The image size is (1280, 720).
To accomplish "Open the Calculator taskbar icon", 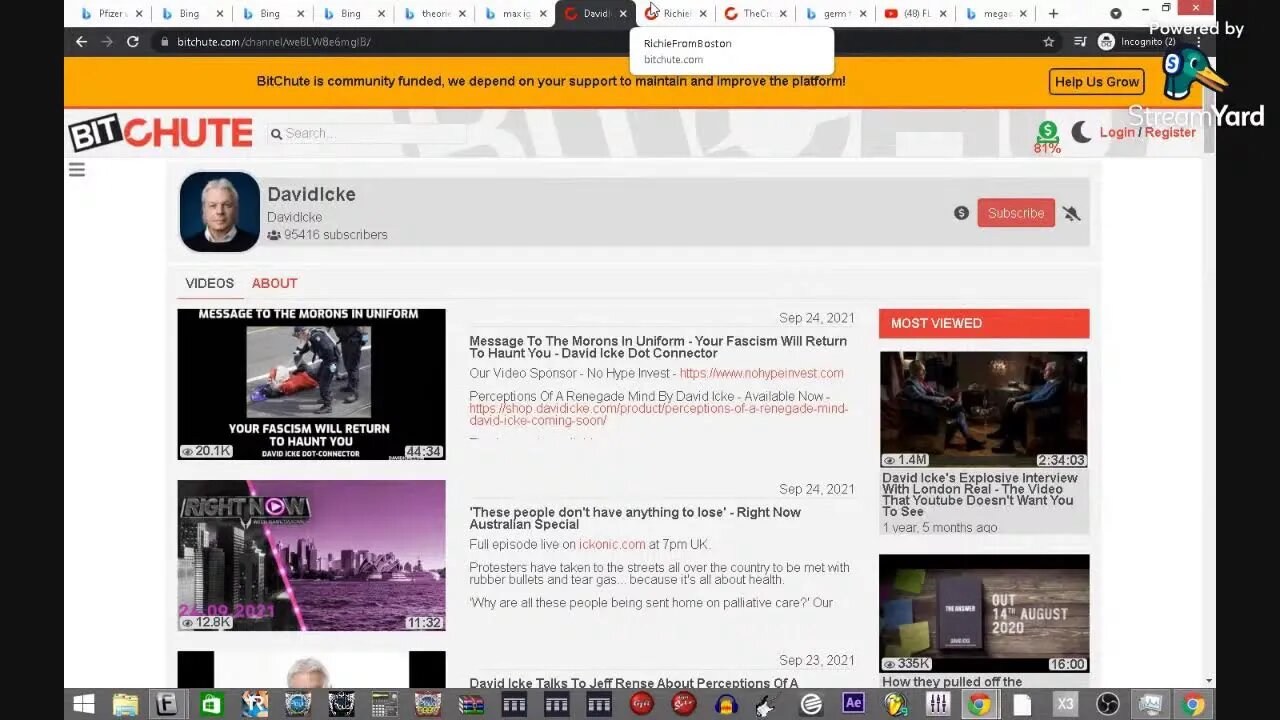I will click(384, 704).
